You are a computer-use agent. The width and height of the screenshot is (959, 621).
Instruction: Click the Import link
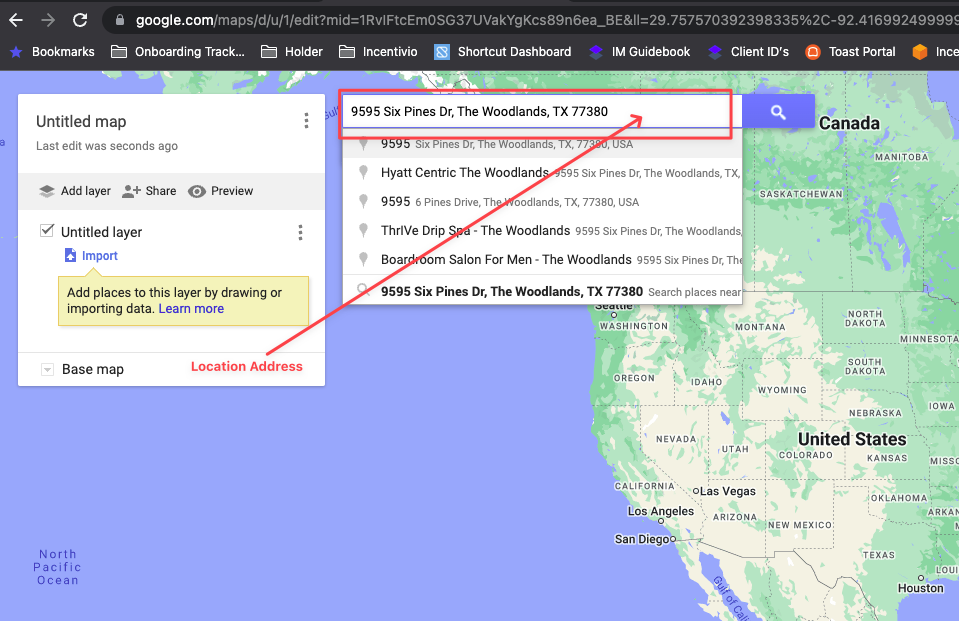point(100,256)
